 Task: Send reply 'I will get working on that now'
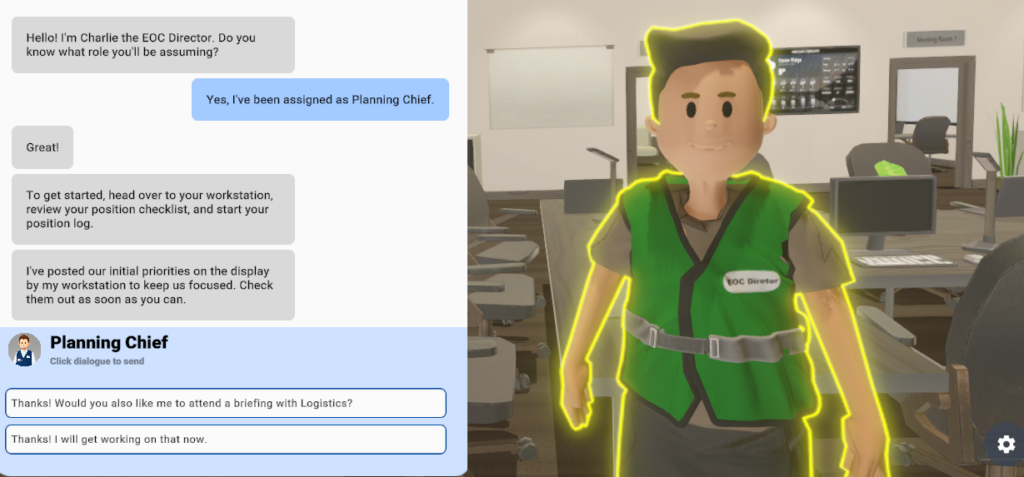pyautogui.click(x=225, y=439)
